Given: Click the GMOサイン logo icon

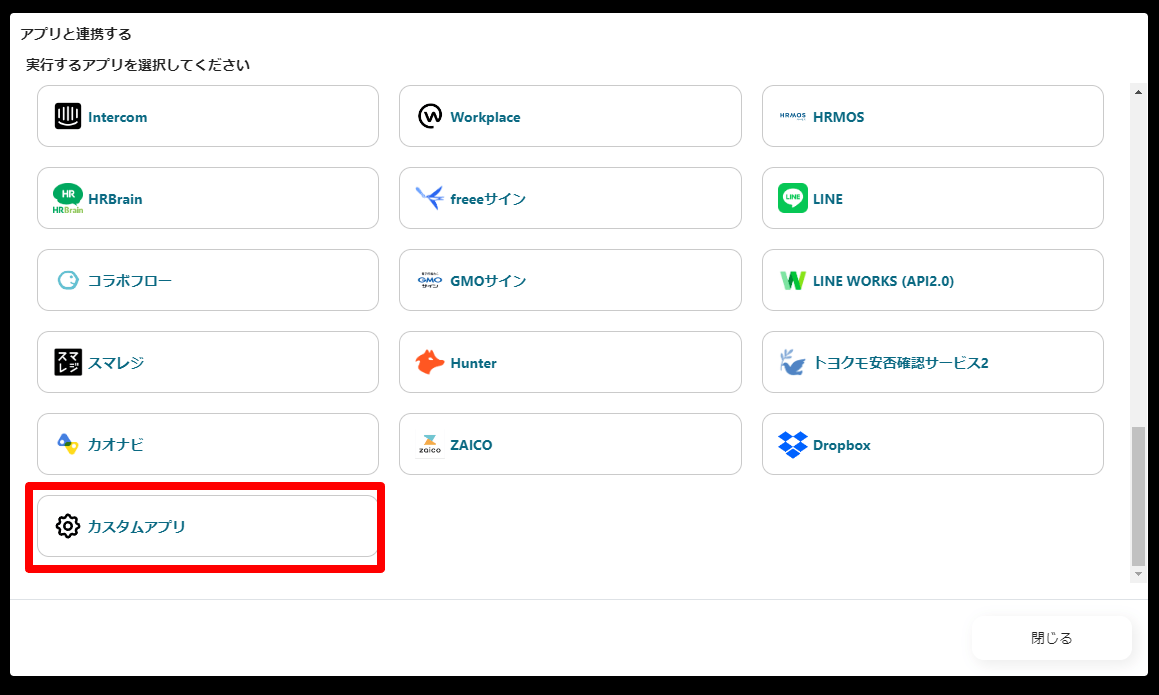Looking at the screenshot, I should (429, 280).
